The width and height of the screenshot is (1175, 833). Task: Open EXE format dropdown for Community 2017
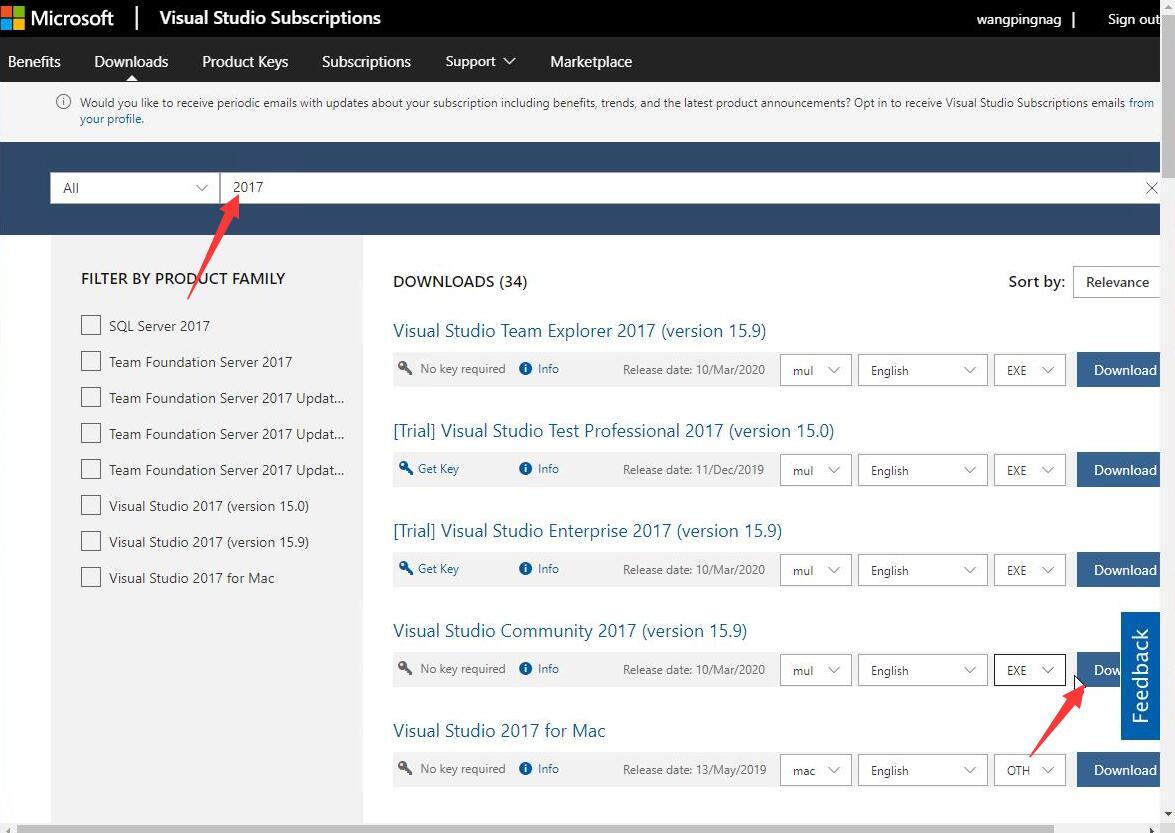(x=1030, y=670)
